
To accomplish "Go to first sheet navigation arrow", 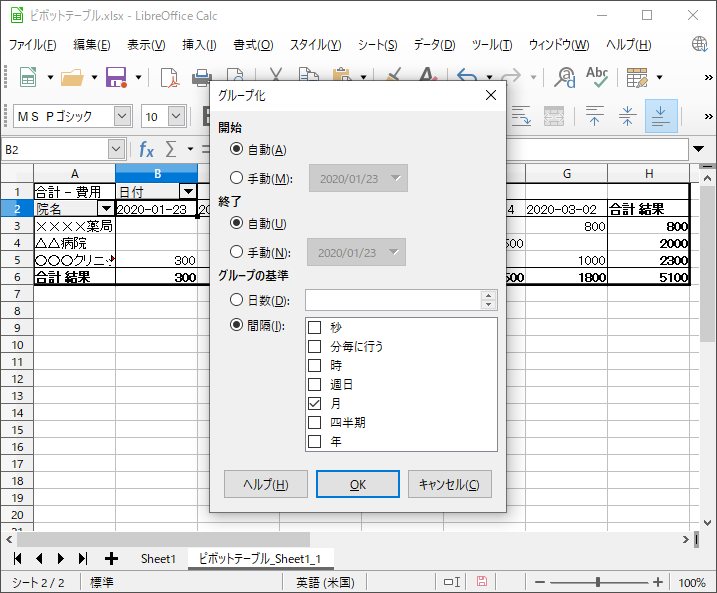I will click(x=17, y=558).
